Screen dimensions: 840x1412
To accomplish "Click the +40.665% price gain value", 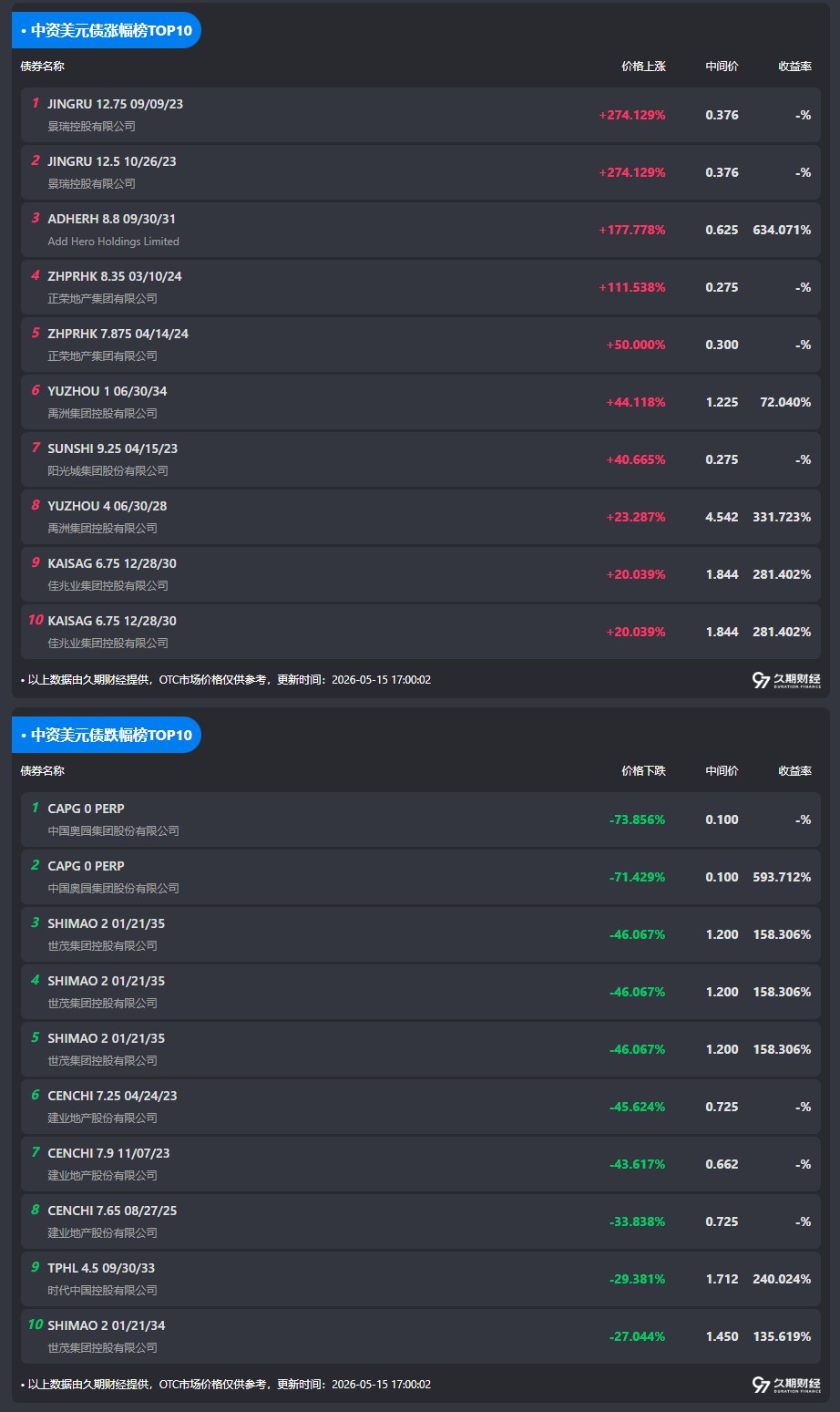I will (636, 459).
